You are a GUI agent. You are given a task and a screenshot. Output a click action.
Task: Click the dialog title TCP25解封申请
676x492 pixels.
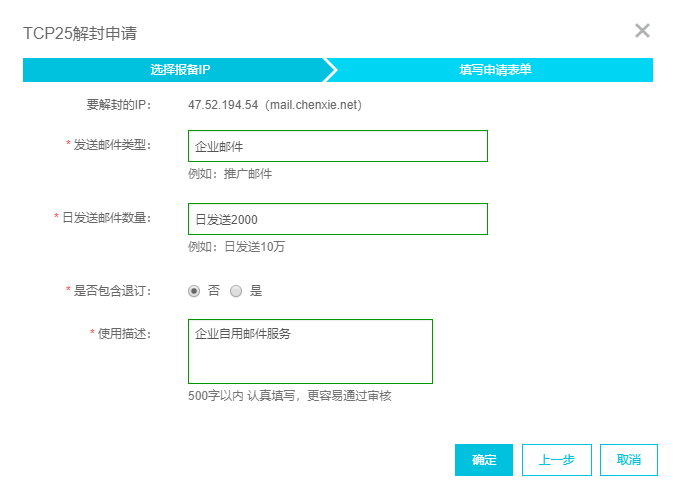[80, 33]
